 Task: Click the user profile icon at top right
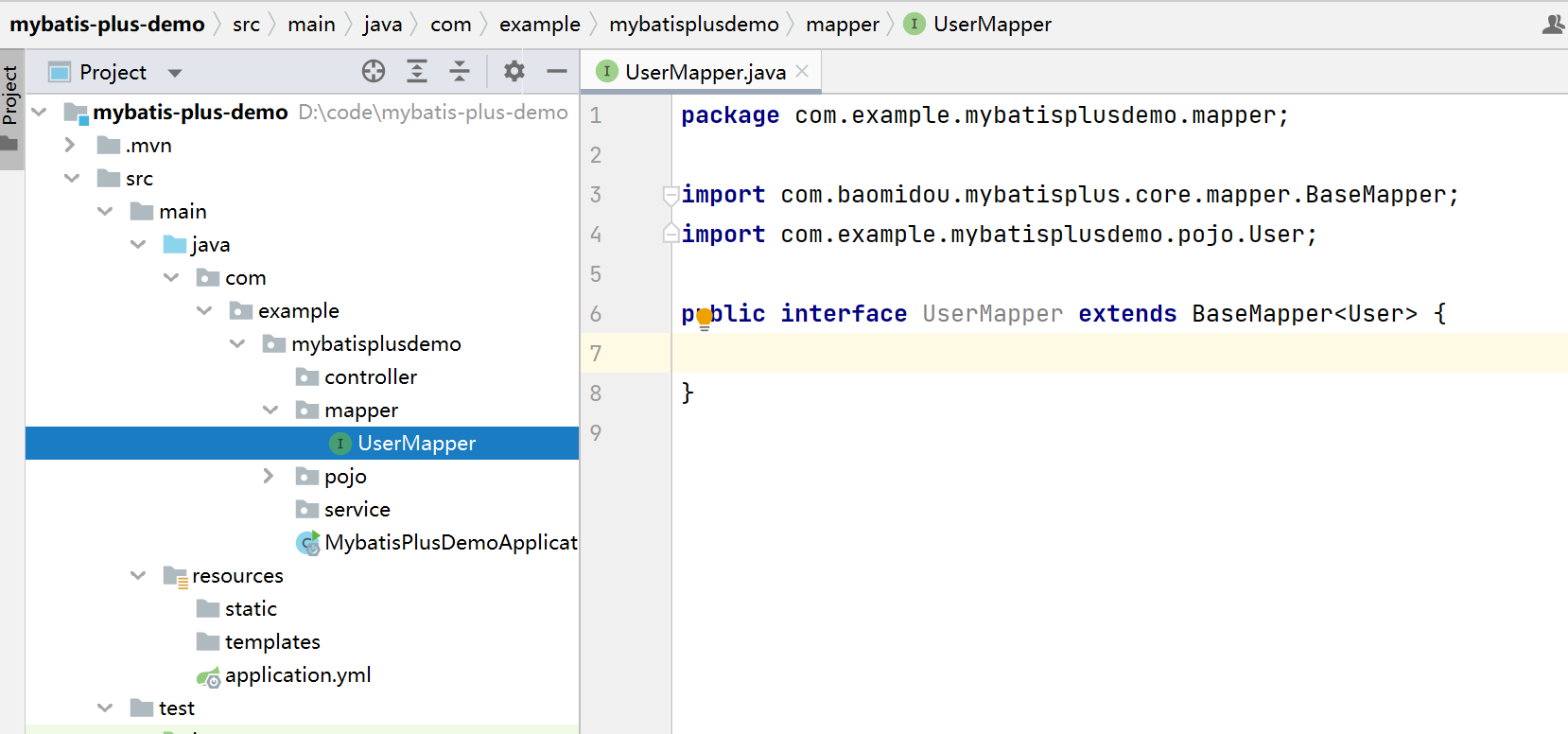click(x=1552, y=25)
